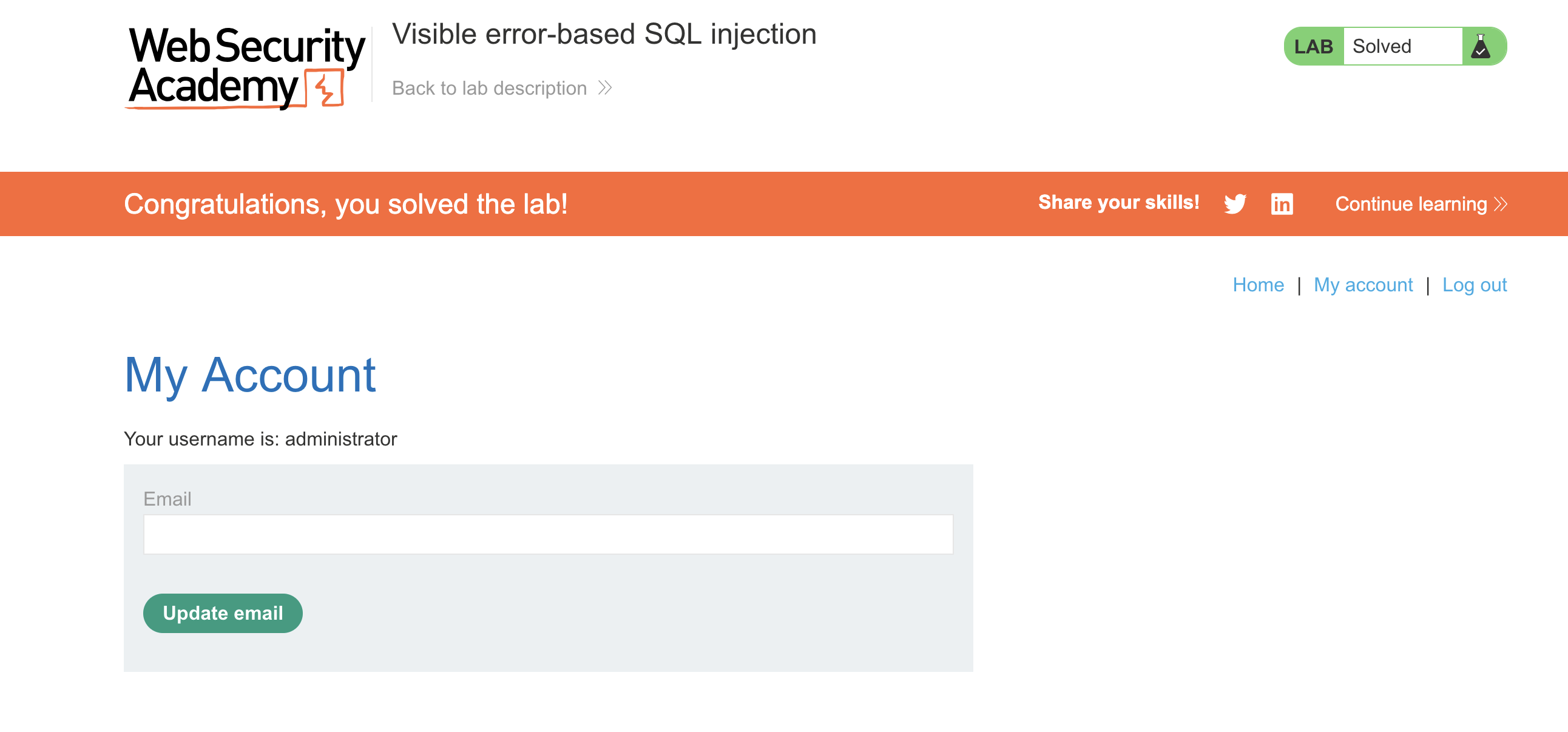Click the Congratulations banner message
The width and height of the screenshot is (1568, 732).
(345, 204)
